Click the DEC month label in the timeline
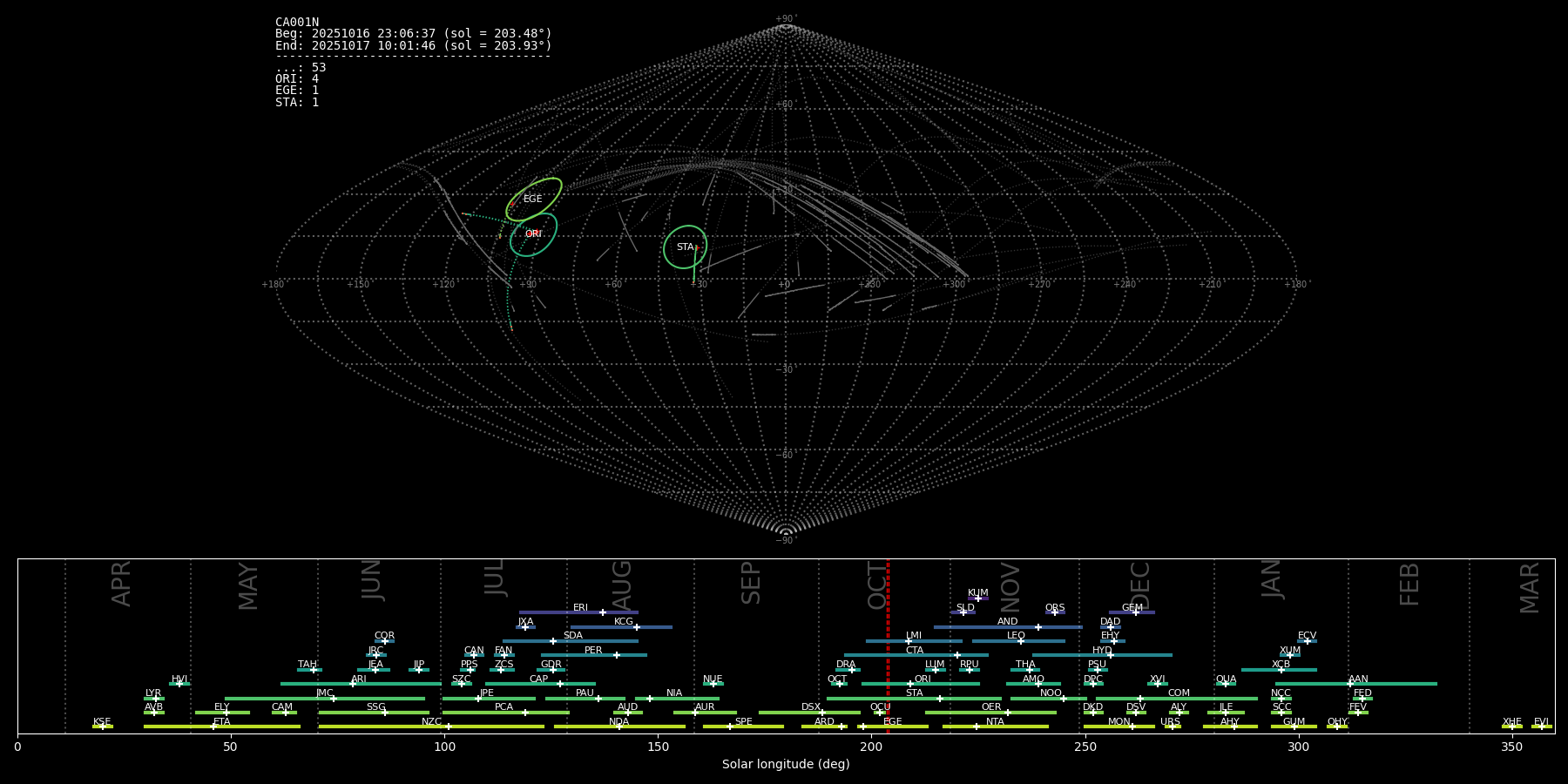The image size is (1568, 784). [1140, 585]
